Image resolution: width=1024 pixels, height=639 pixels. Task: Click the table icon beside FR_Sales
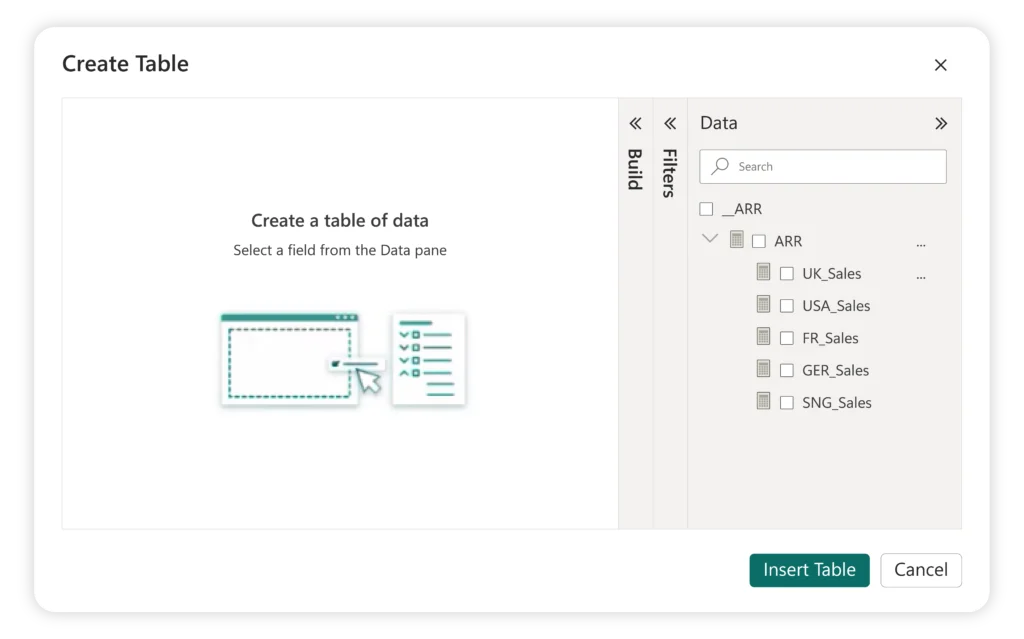point(763,337)
